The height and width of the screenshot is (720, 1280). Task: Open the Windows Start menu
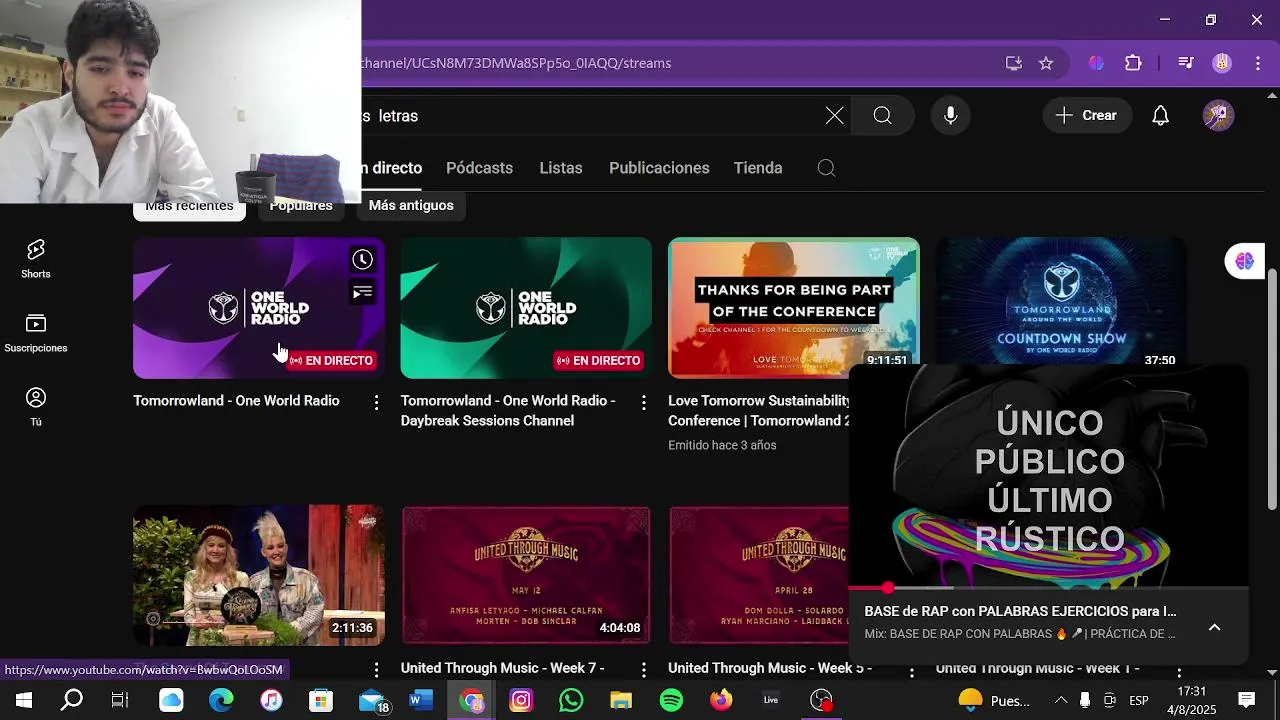23,700
